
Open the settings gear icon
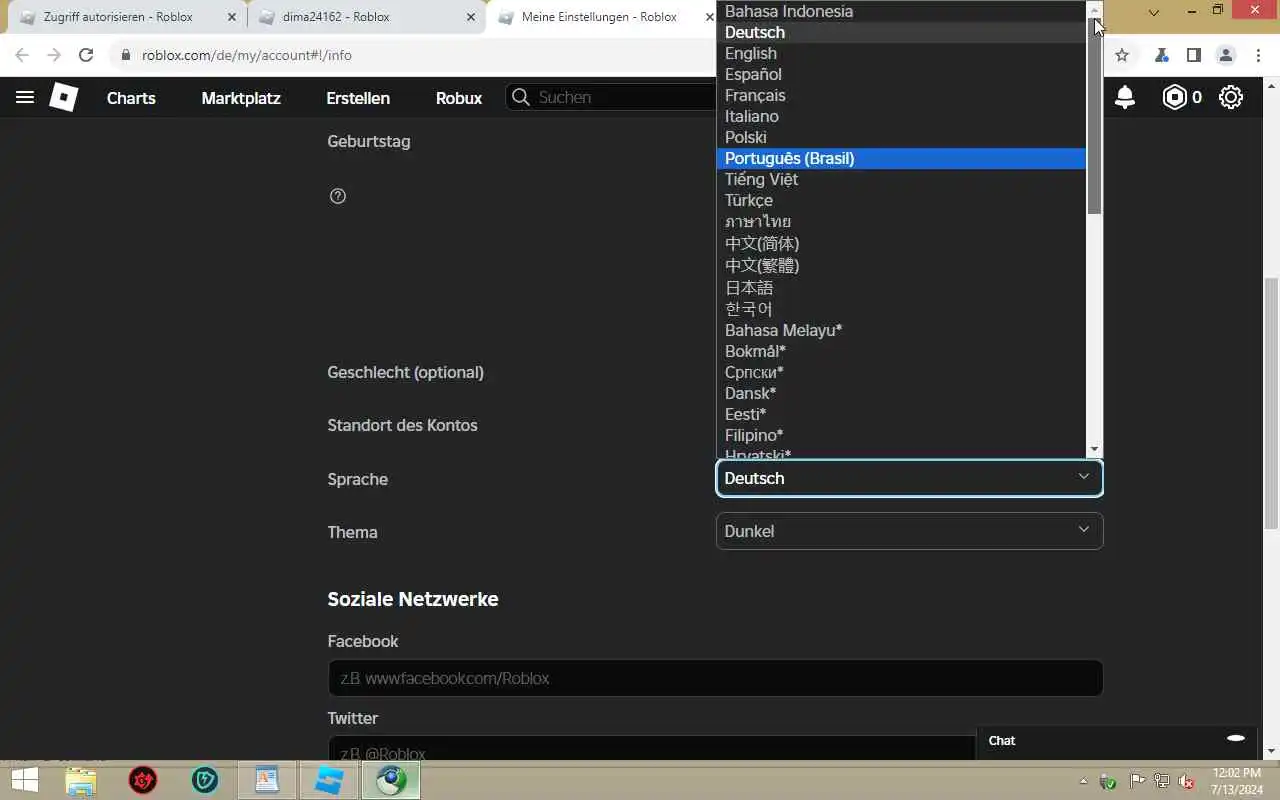coord(1231,97)
